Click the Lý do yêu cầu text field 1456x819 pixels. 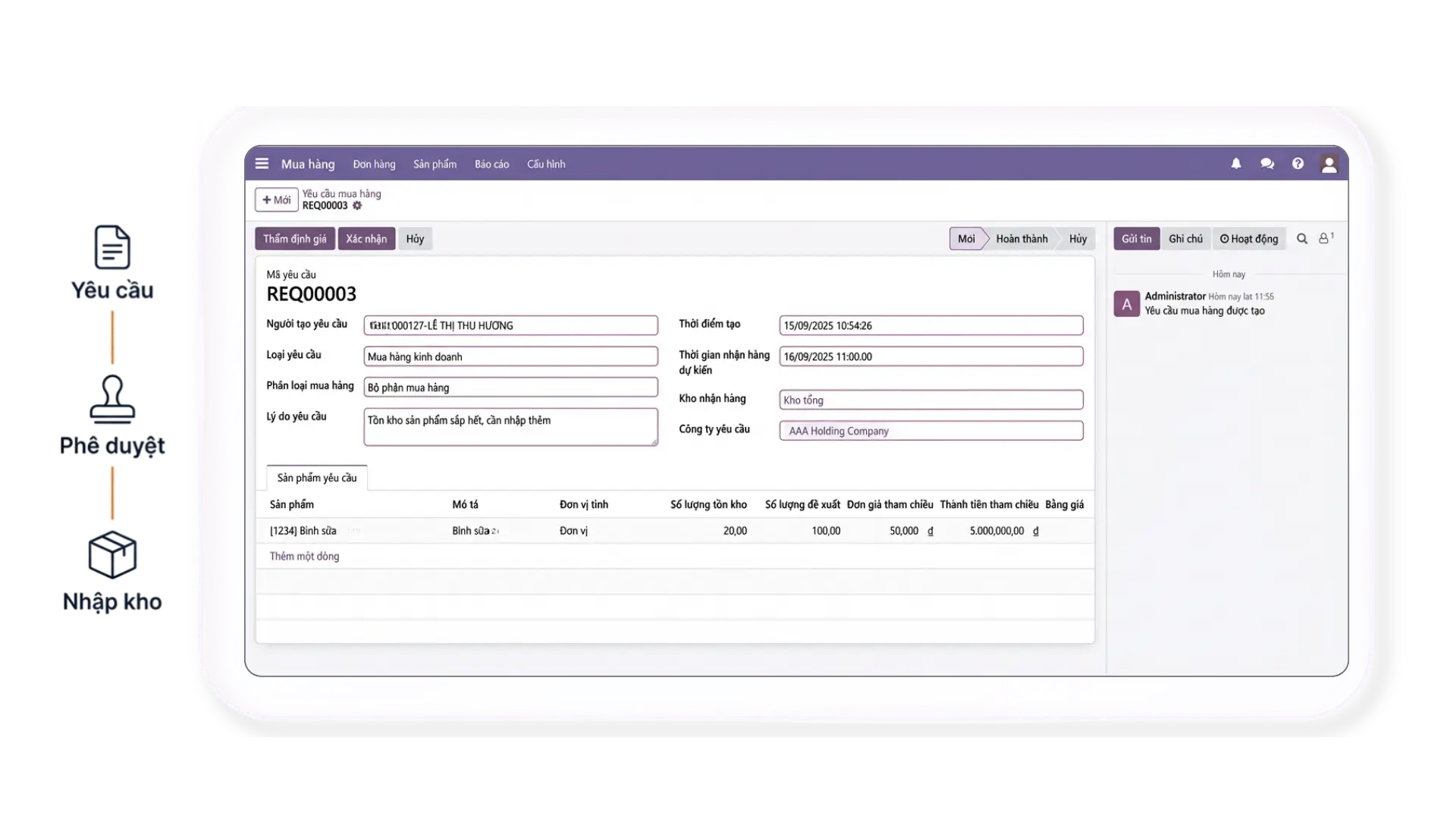pyautogui.click(x=510, y=427)
